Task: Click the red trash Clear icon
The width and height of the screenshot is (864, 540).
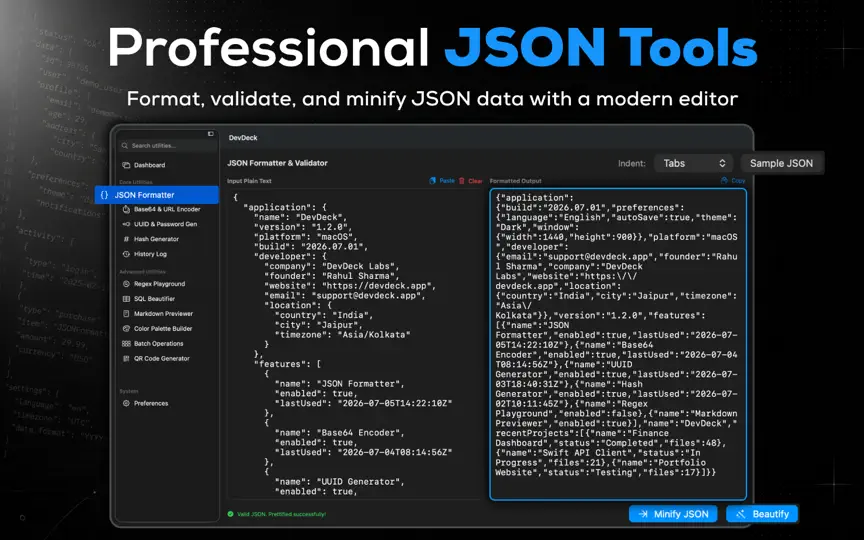Action: tap(462, 181)
